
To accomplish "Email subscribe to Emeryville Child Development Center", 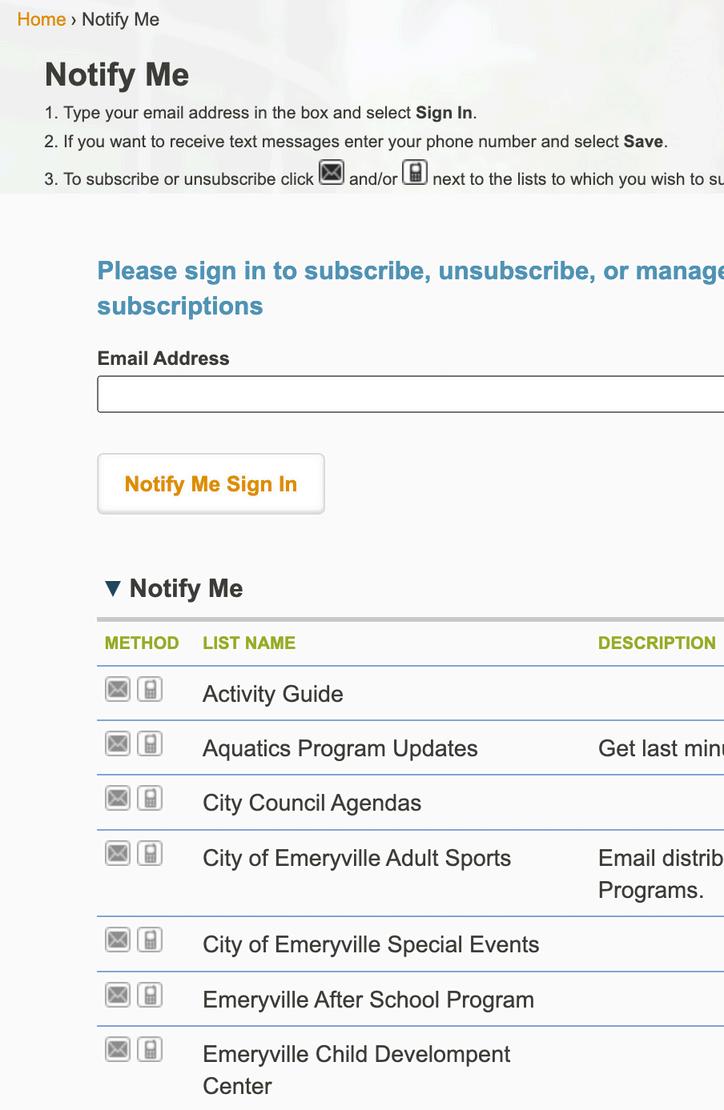I will click(x=118, y=1049).
